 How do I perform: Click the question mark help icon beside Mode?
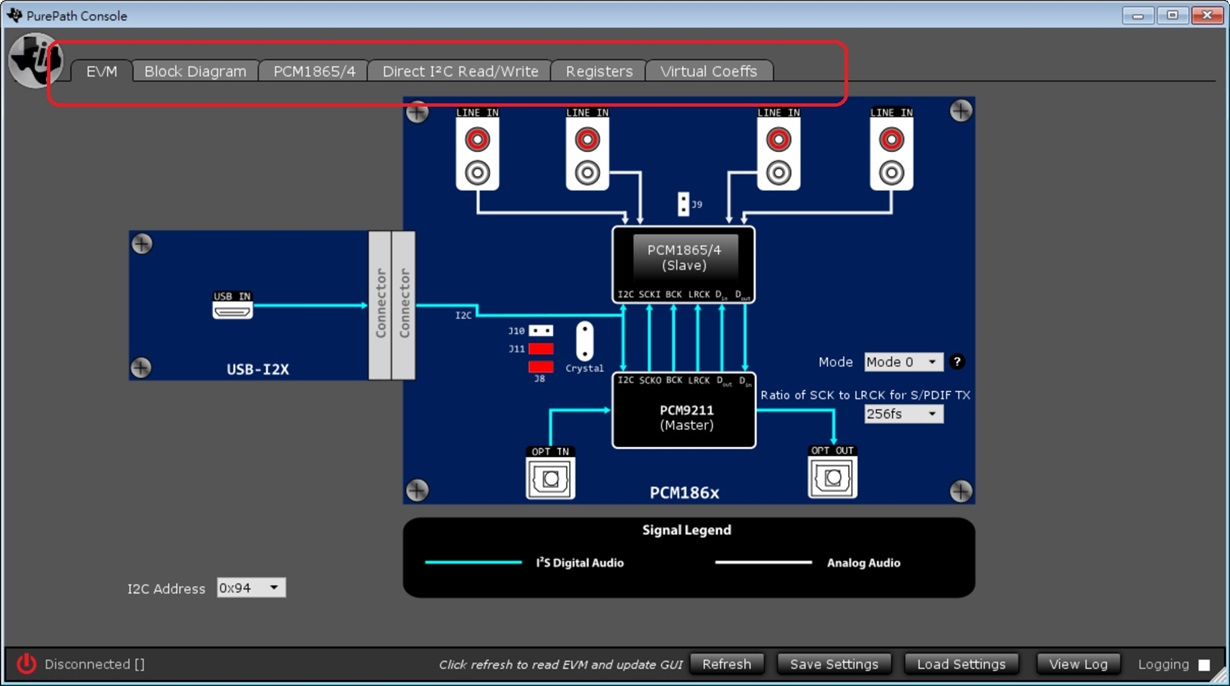pos(957,362)
